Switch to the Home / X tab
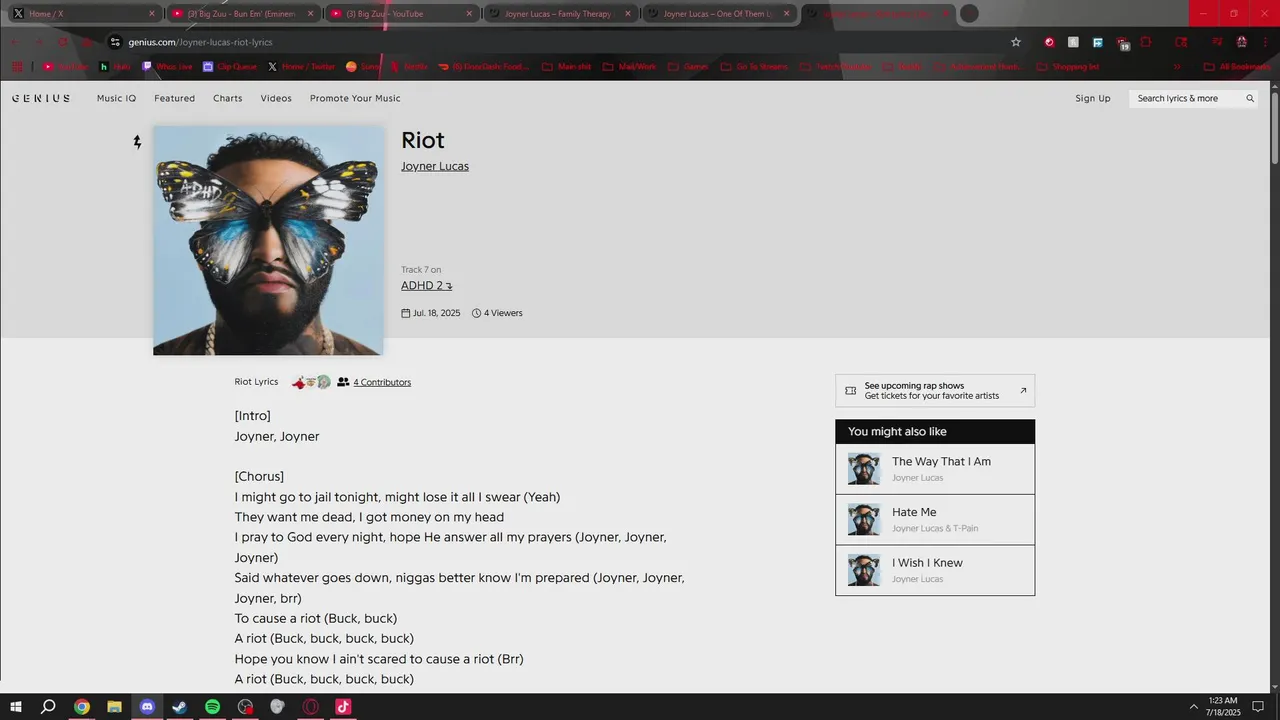Screen dimensions: 1280x720 coord(84,14)
